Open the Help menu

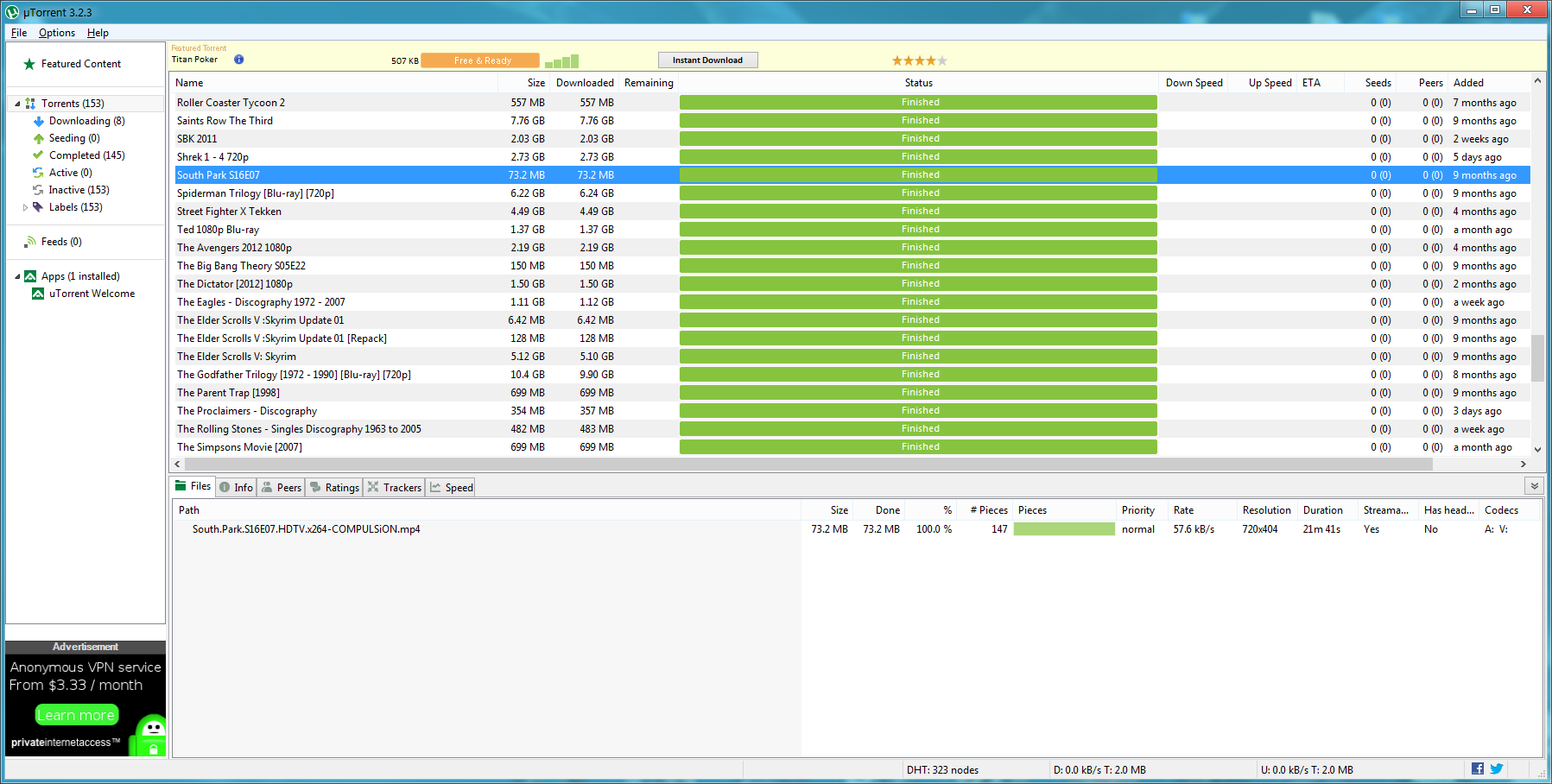(98, 33)
